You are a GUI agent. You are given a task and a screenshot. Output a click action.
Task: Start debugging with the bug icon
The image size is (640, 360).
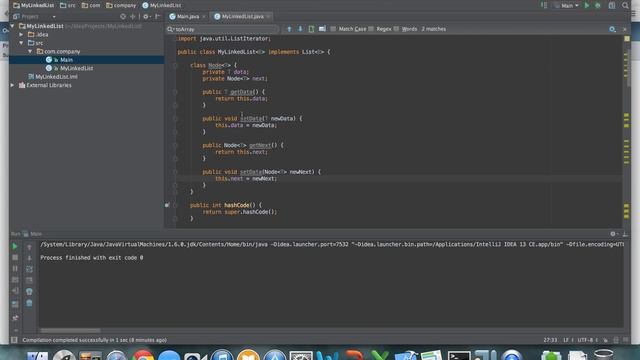(598, 5)
